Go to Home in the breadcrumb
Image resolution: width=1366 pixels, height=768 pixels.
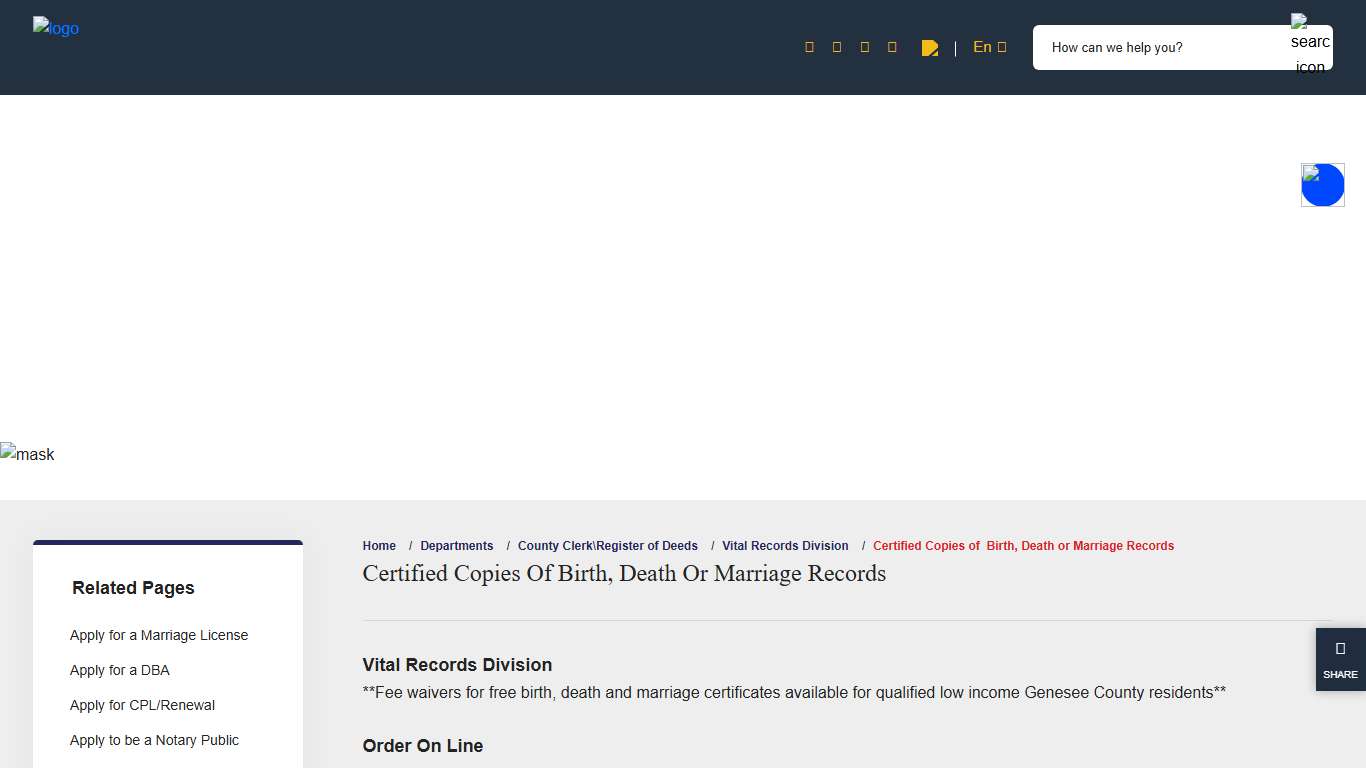click(x=379, y=546)
